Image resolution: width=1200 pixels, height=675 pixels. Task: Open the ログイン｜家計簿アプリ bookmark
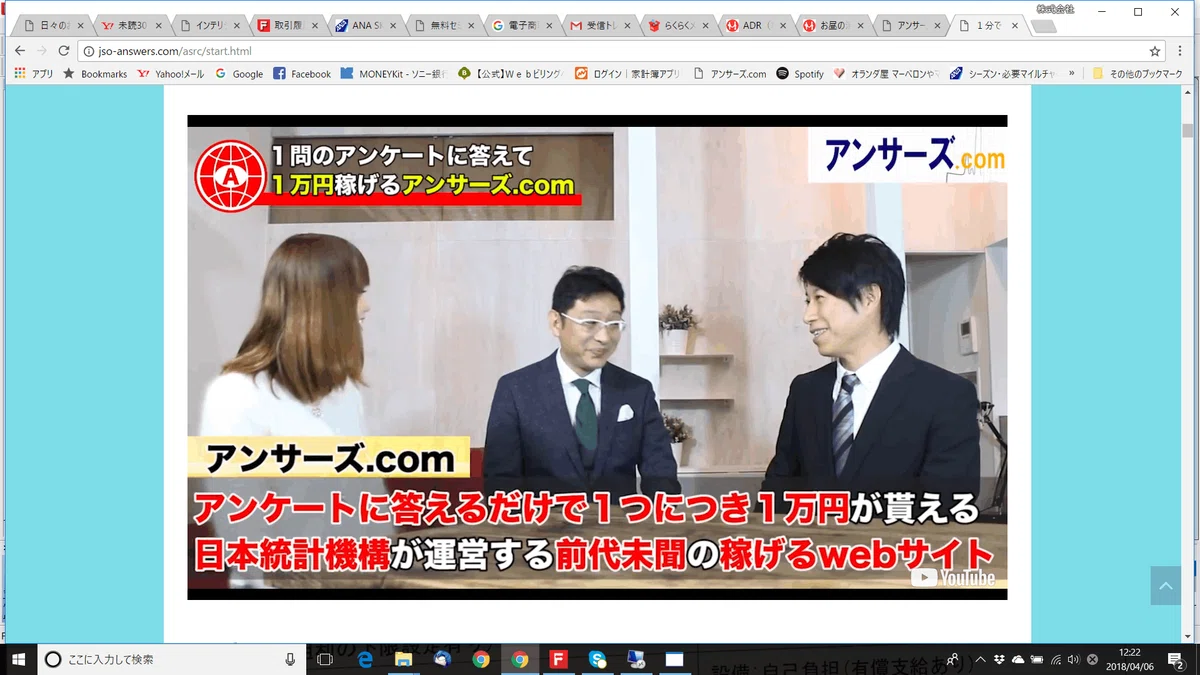click(628, 74)
